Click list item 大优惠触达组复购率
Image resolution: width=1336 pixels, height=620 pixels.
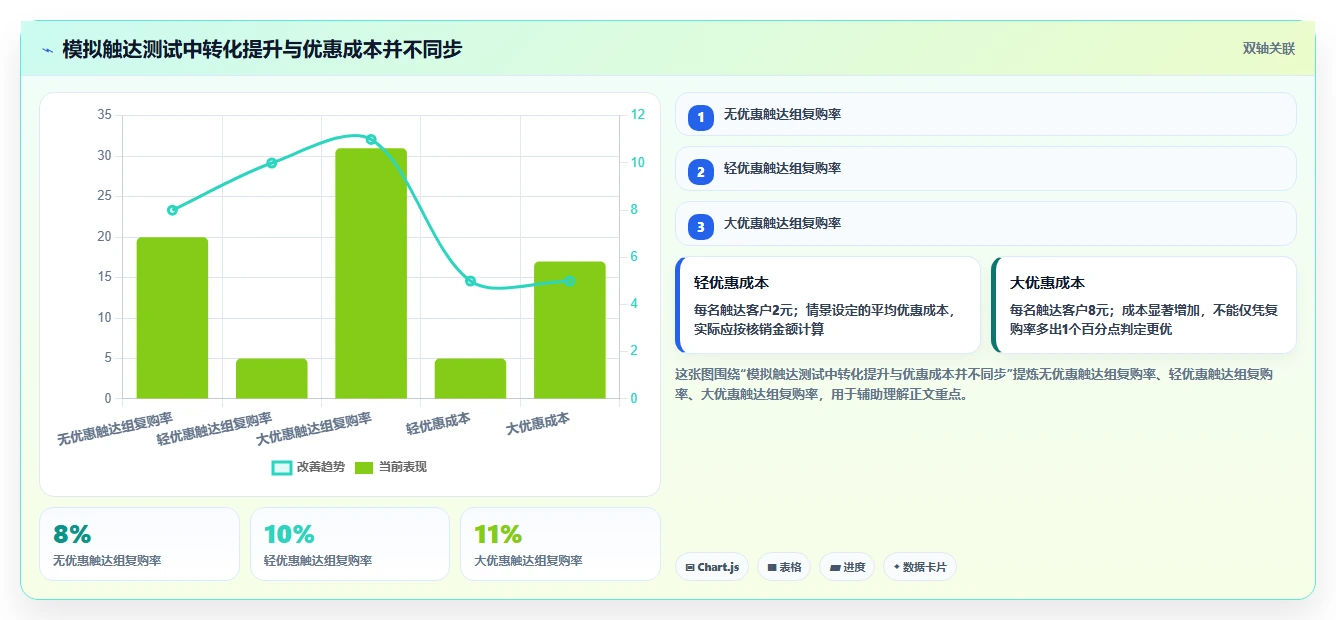click(x=985, y=223)
